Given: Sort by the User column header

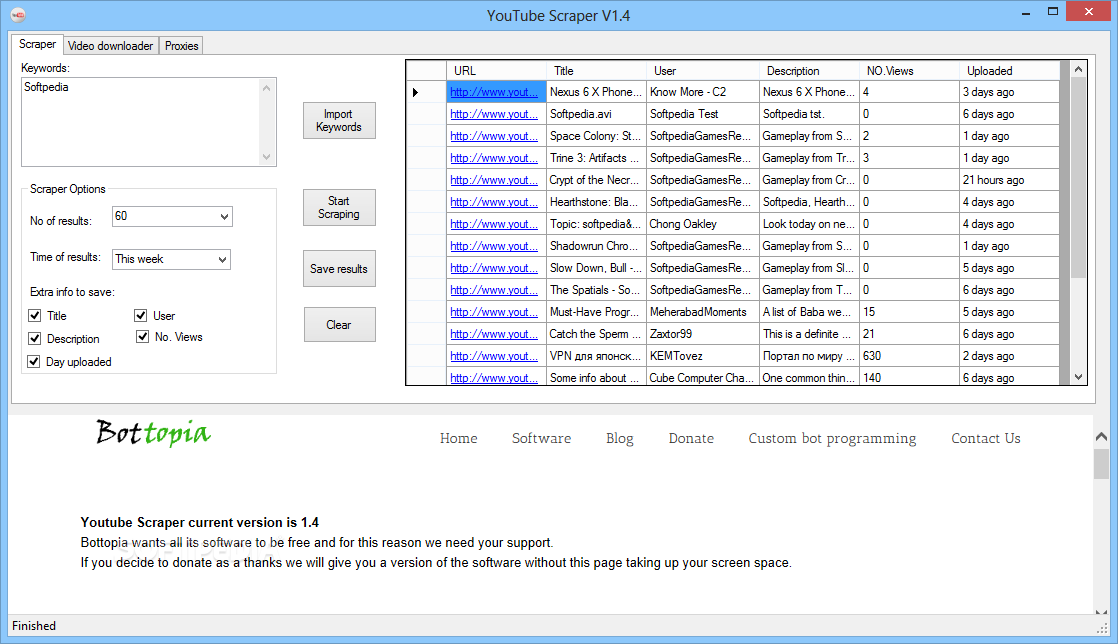Looking at the screenshot, I should 703,71.
